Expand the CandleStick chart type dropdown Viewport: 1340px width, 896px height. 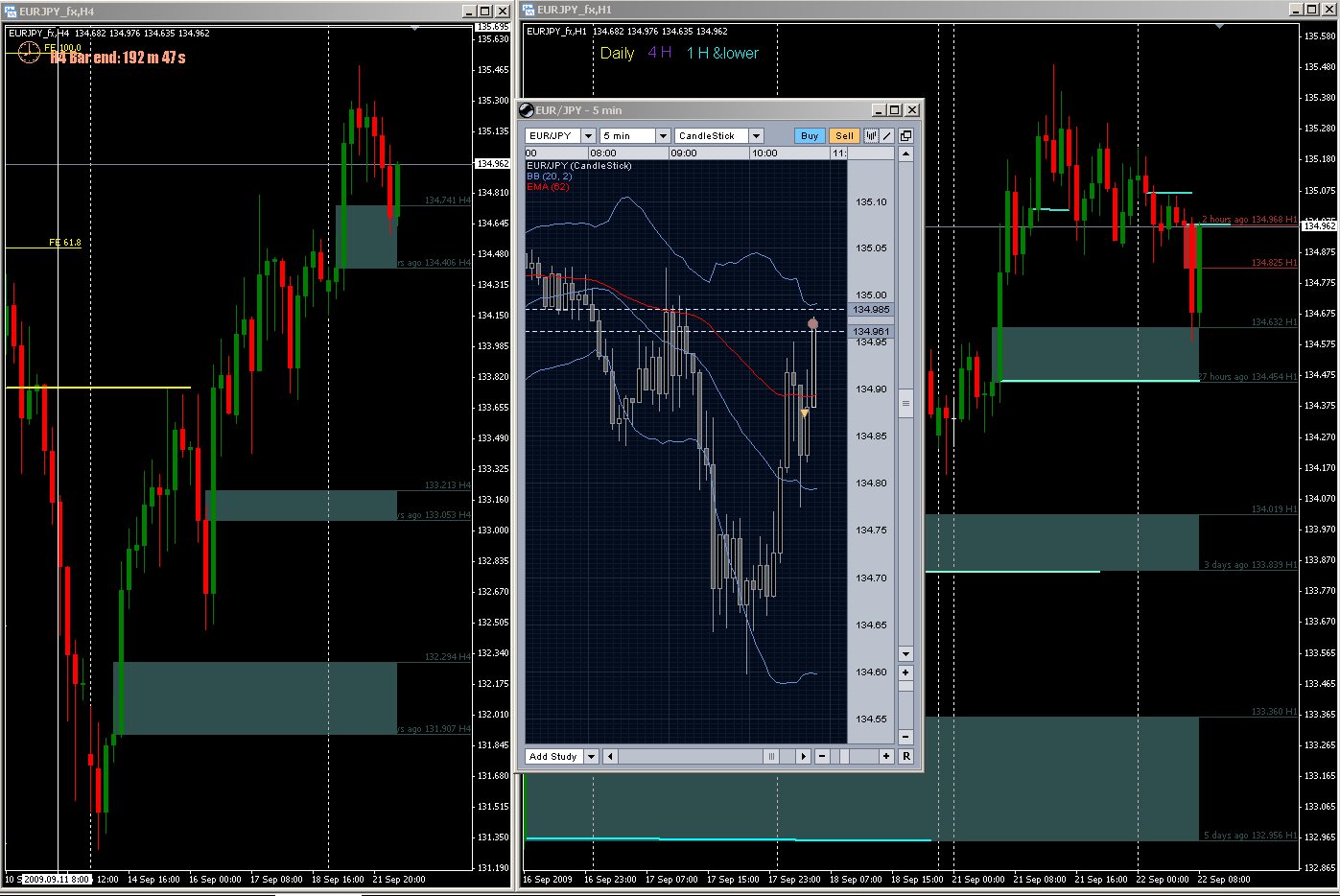click(x=756, y=136)
